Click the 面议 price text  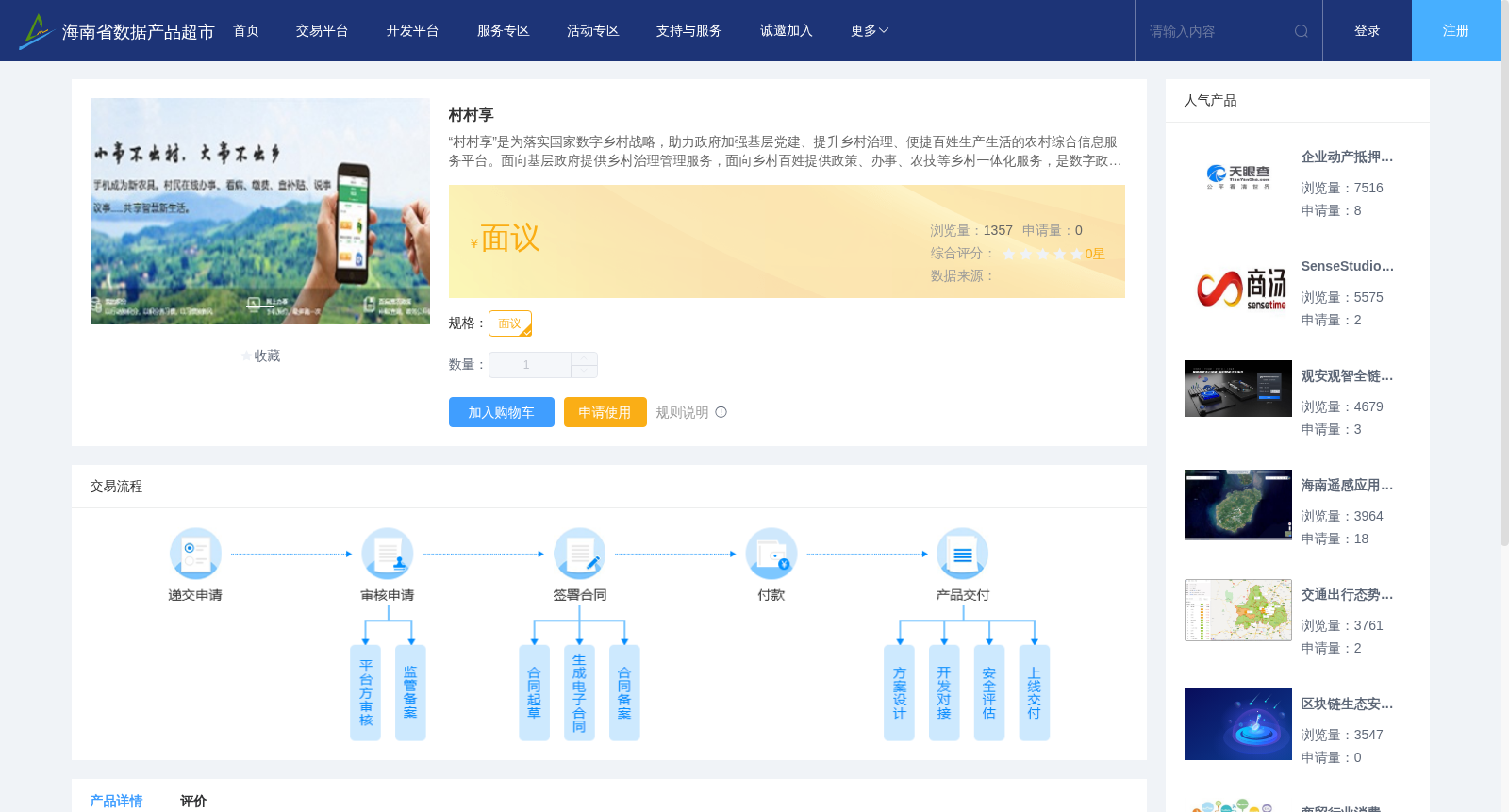(510, 239)
